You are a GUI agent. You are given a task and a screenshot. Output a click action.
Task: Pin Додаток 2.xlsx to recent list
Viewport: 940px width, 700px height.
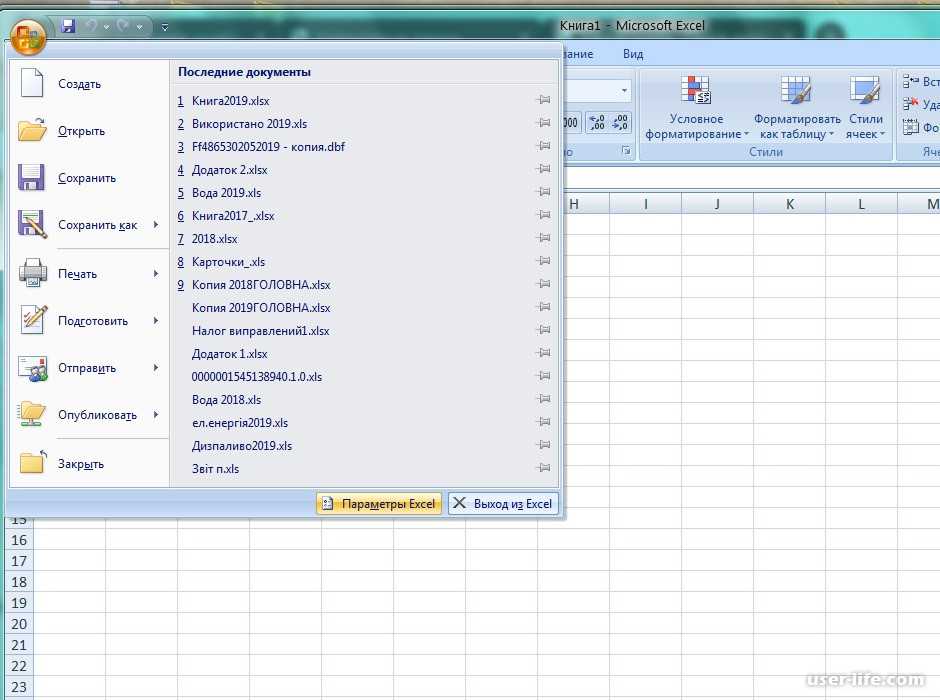click(x=543, y=168)
